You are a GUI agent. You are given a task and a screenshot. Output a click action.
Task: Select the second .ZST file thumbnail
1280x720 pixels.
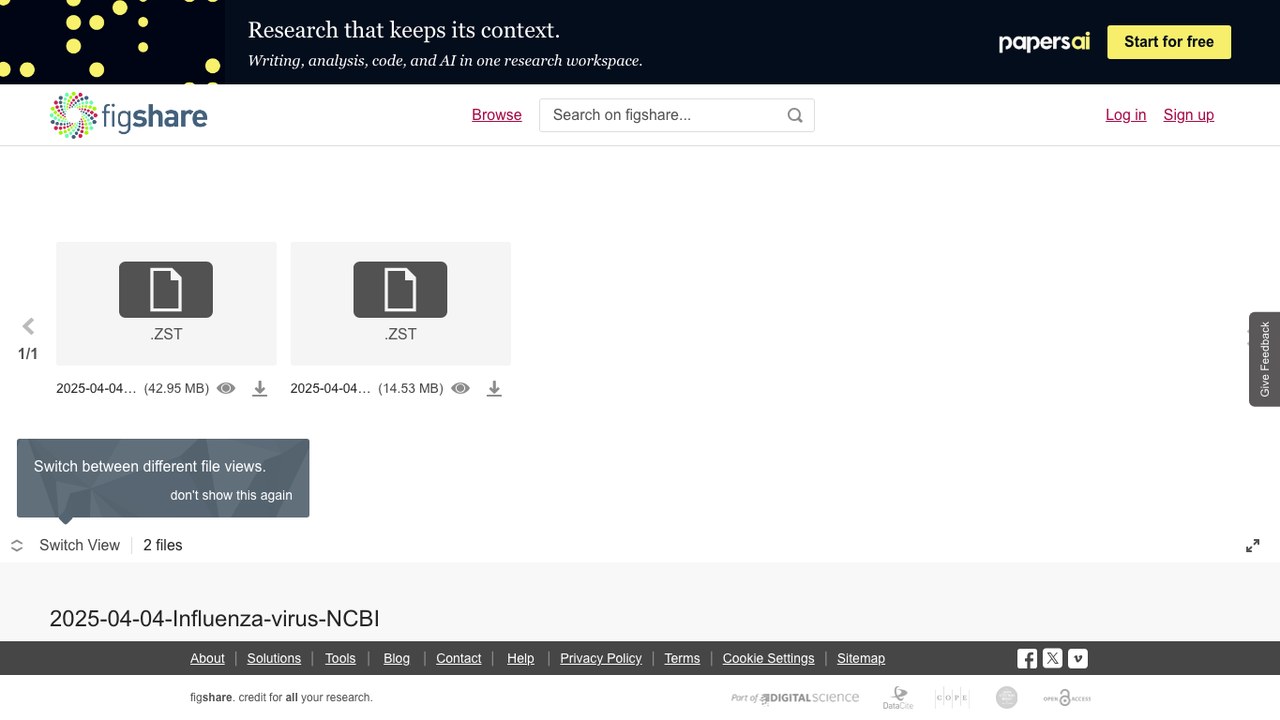[400, 303]
